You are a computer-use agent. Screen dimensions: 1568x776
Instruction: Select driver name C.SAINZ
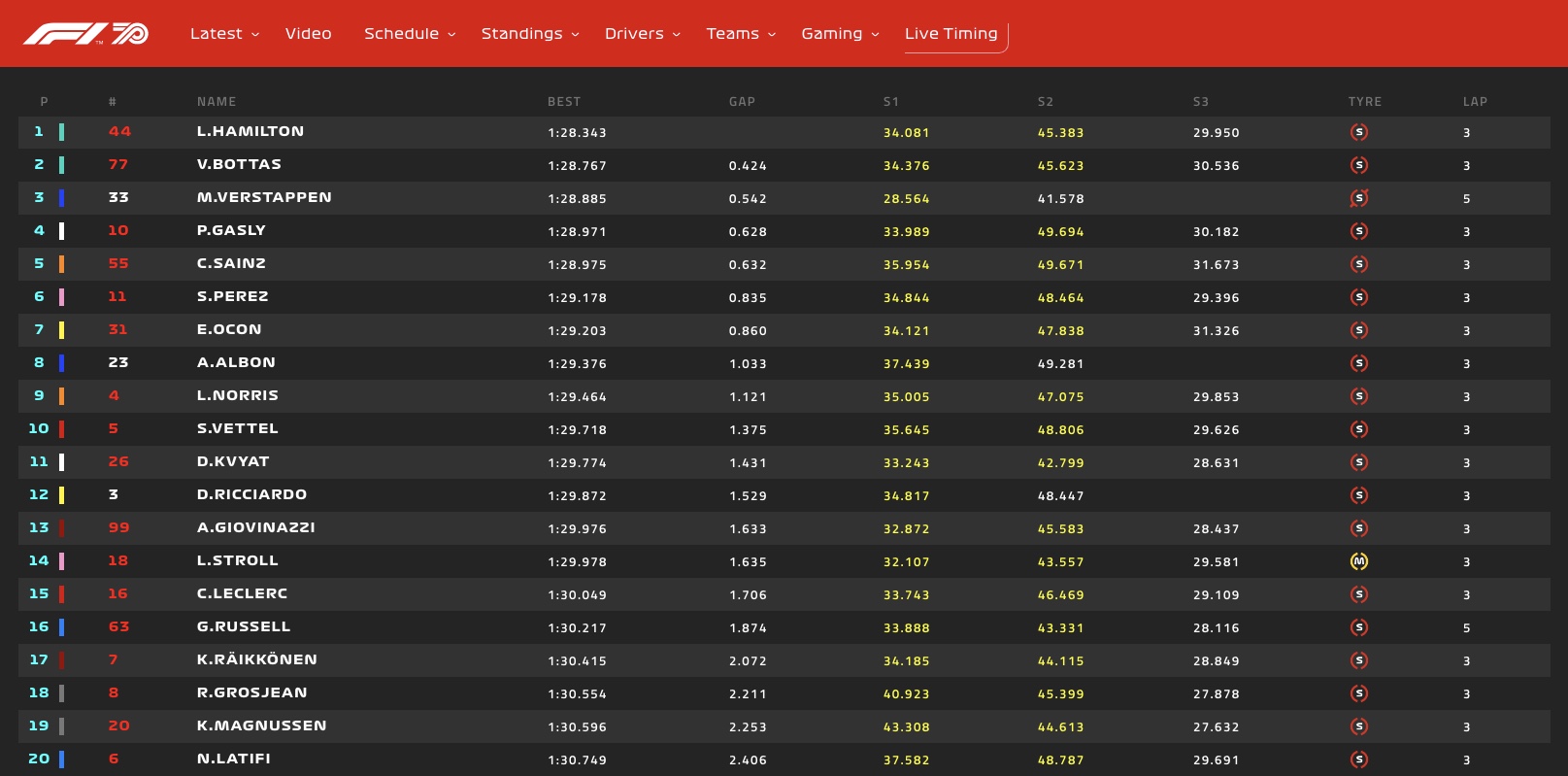pos(231,263)
